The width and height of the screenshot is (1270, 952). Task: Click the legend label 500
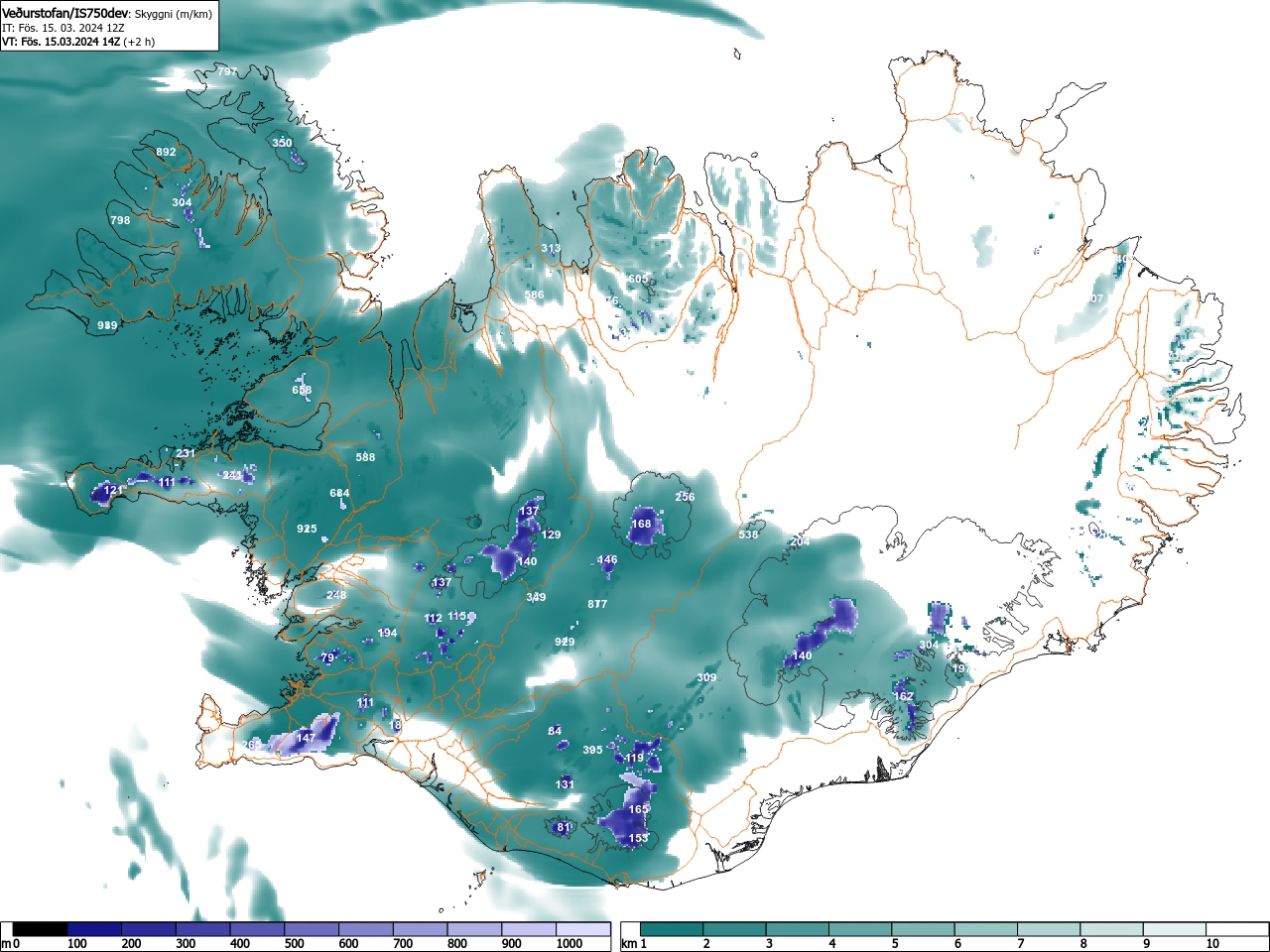294,944
